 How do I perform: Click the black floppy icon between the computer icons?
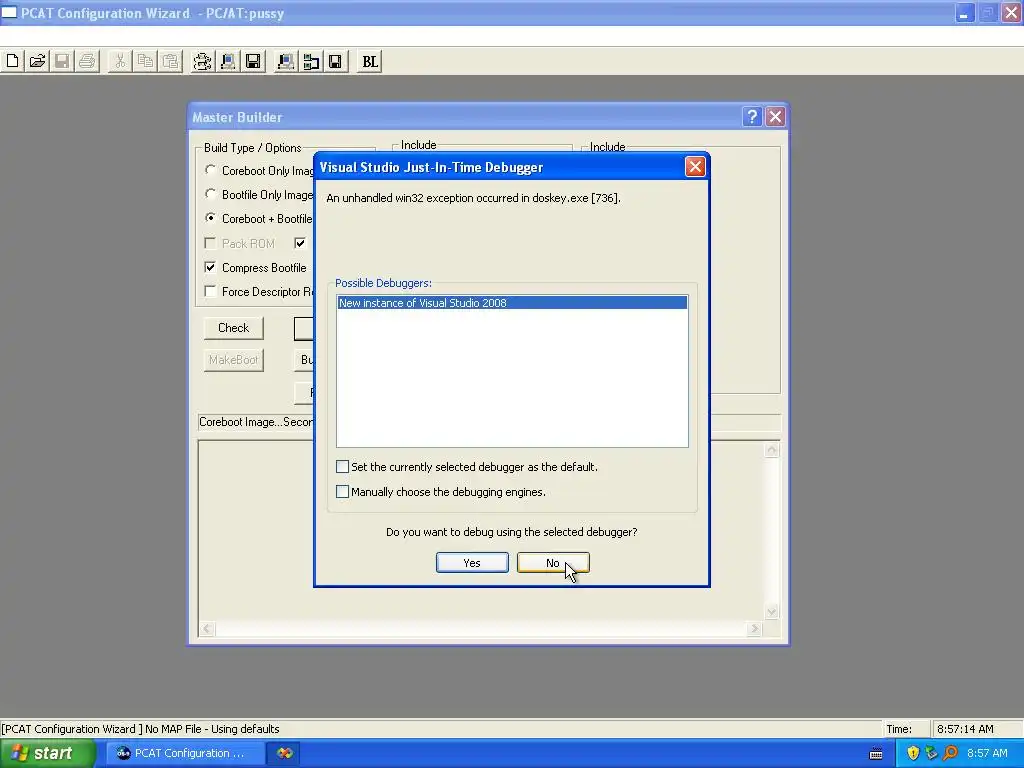pos(253,61)
